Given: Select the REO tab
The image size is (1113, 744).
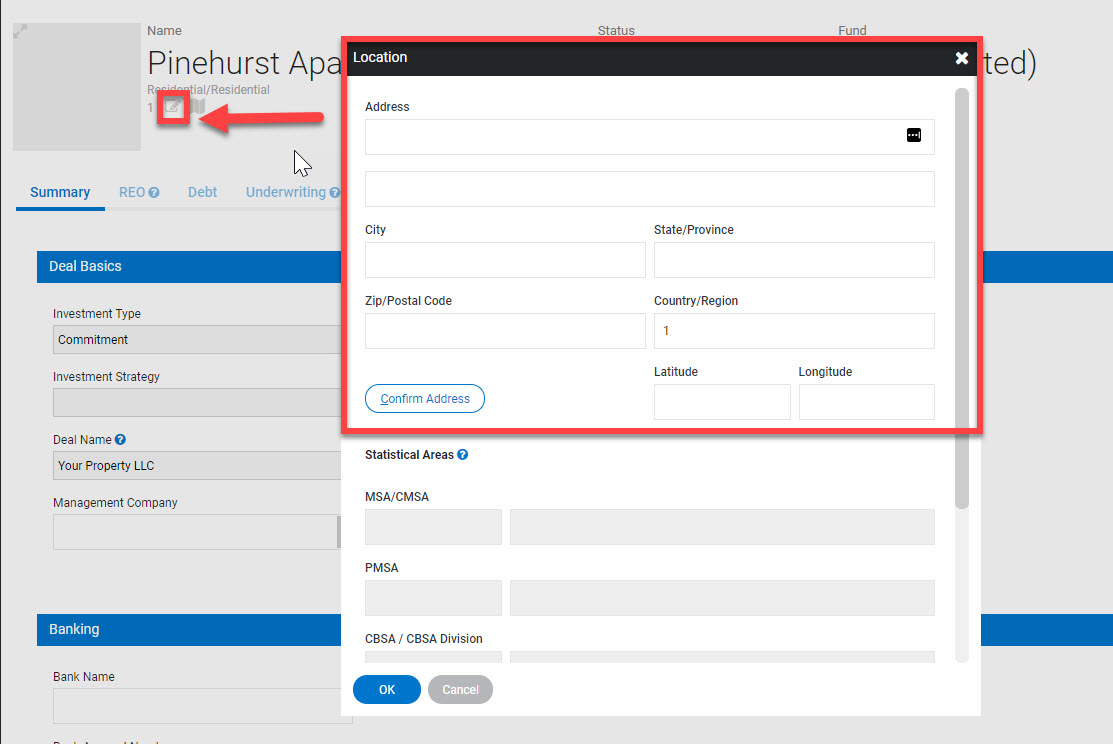Looking at the screenshot, I should [132, 192].
